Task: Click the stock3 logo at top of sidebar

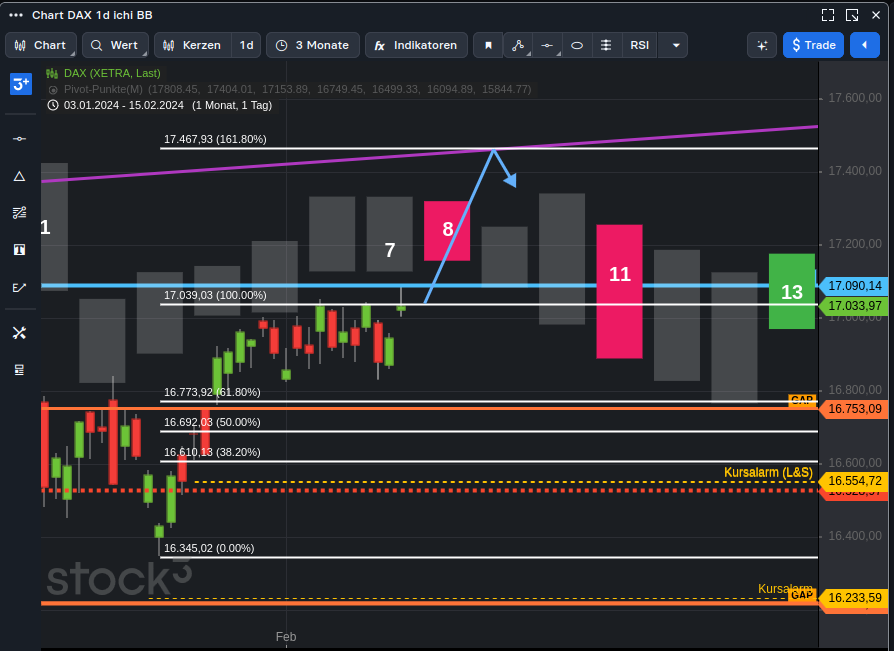Action: click(x=19, y=85)
